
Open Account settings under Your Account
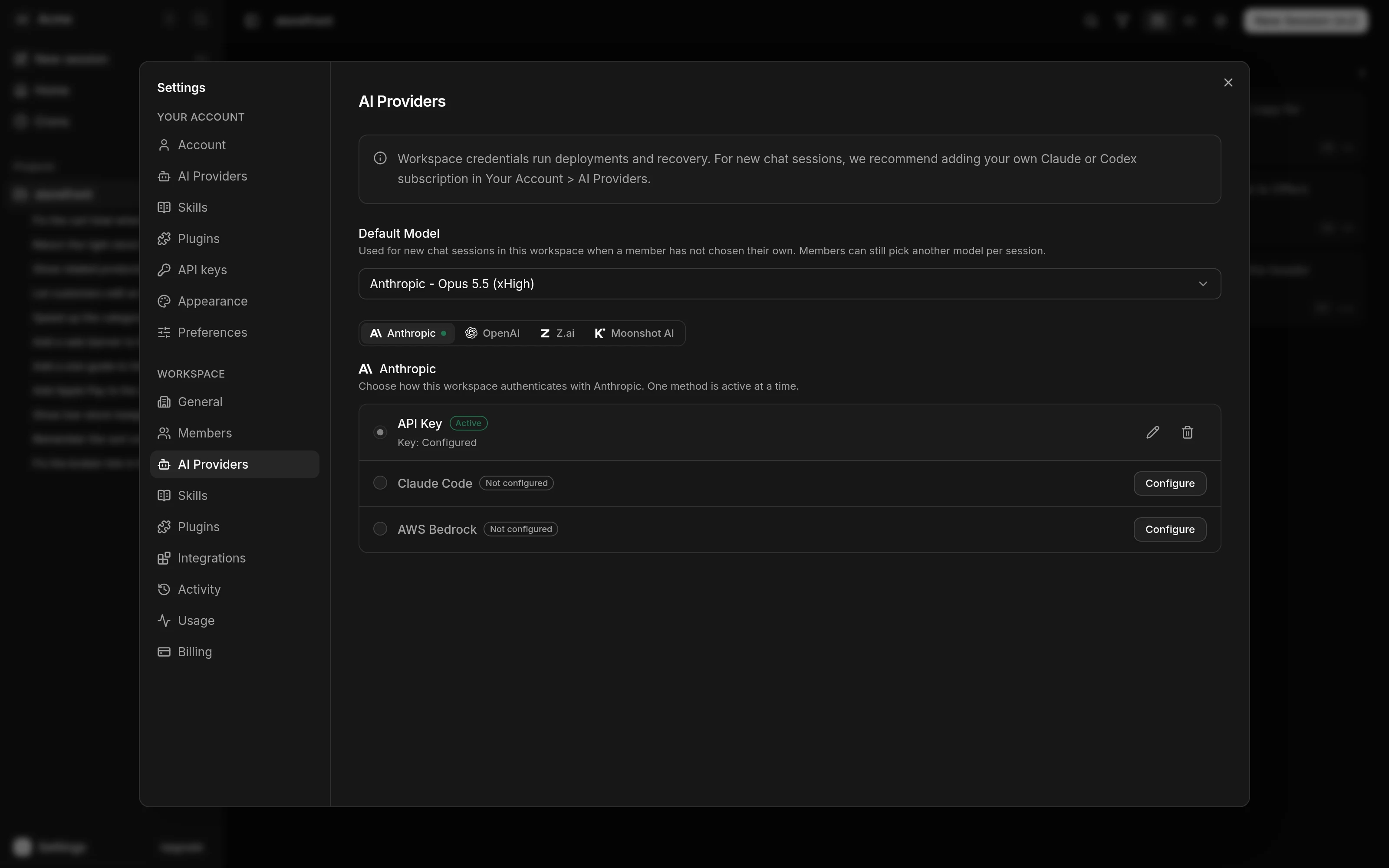coord(235,145)
